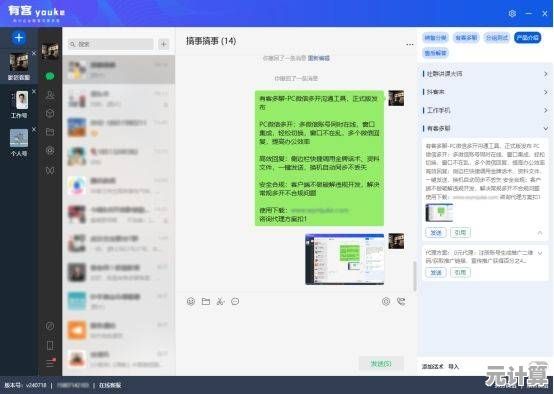
Task: Click the chat message area scrollbar
Action: 415,276
